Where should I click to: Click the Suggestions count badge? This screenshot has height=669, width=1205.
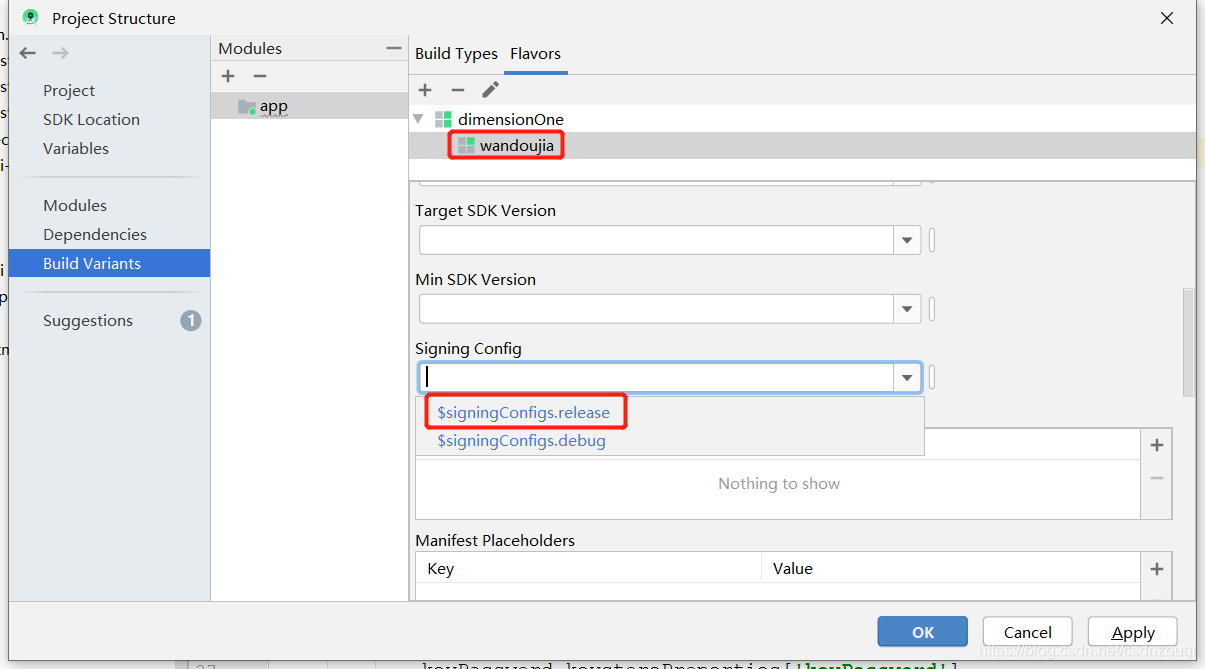pyautogui.click(x=190, y=321)
